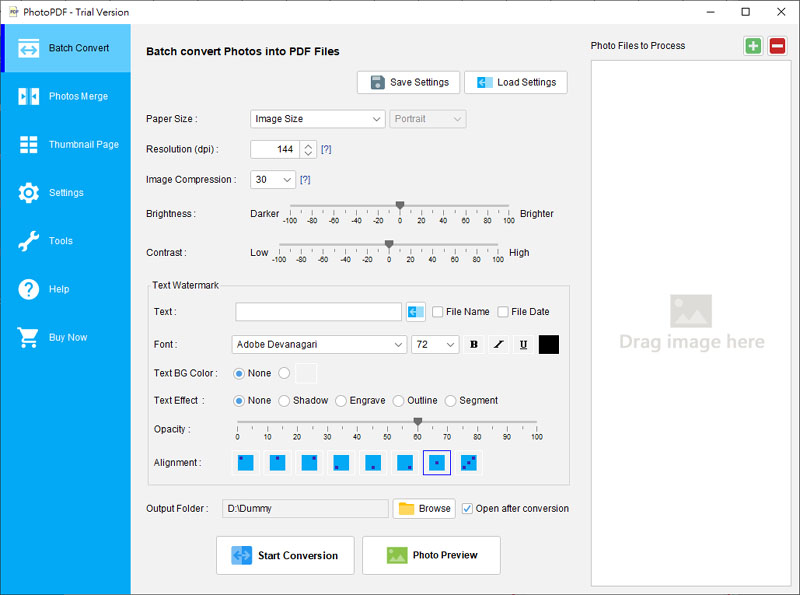800x595 pixels.
Task: Select None for Text BG Color
Action: click(239, 374)
